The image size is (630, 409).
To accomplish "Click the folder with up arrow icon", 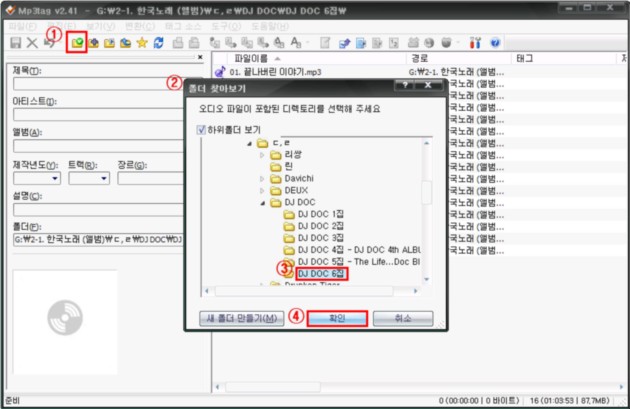I will [94, 43].
